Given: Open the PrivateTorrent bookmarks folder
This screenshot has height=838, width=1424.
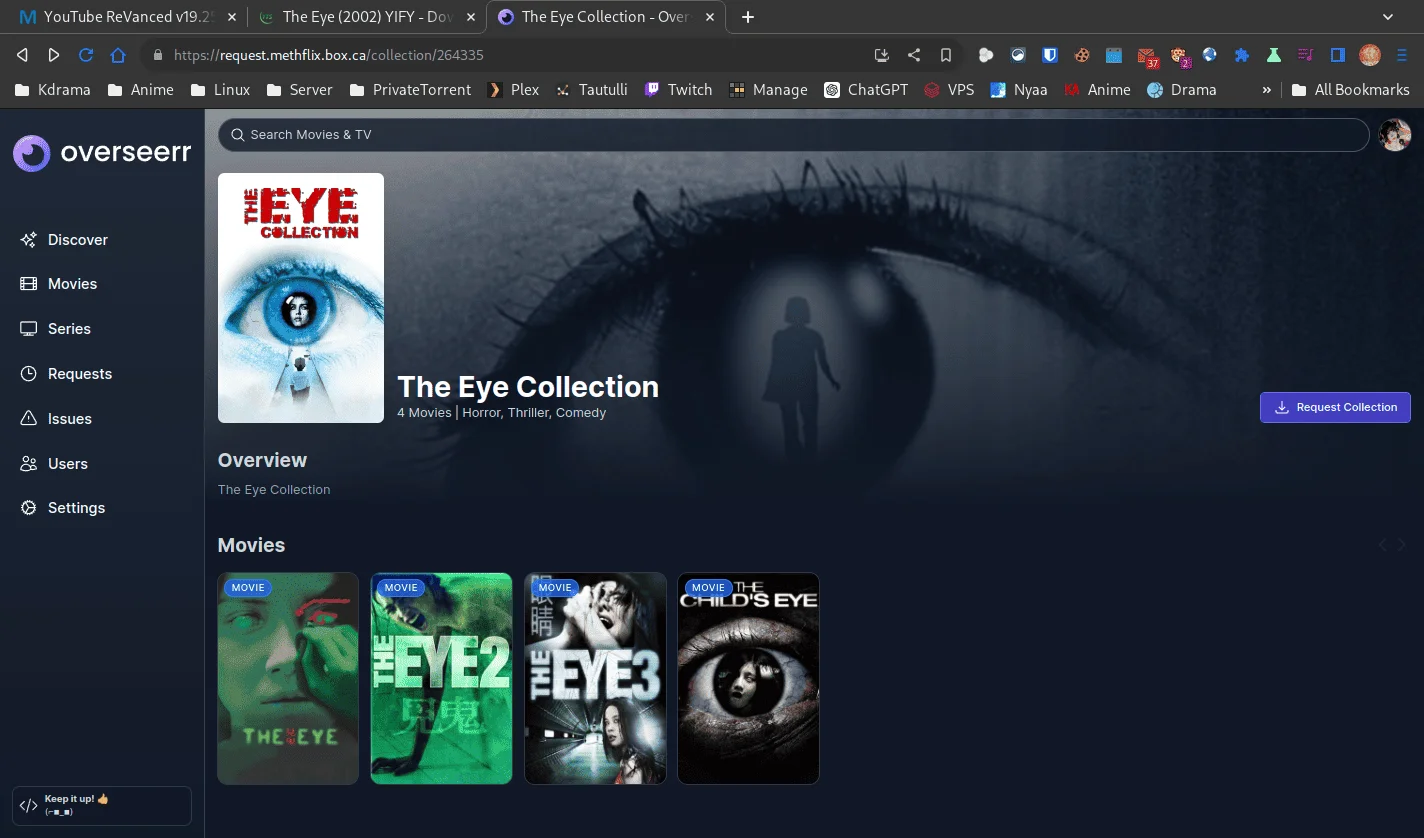Looking at the screenshot, I should [x=410, y=90].
